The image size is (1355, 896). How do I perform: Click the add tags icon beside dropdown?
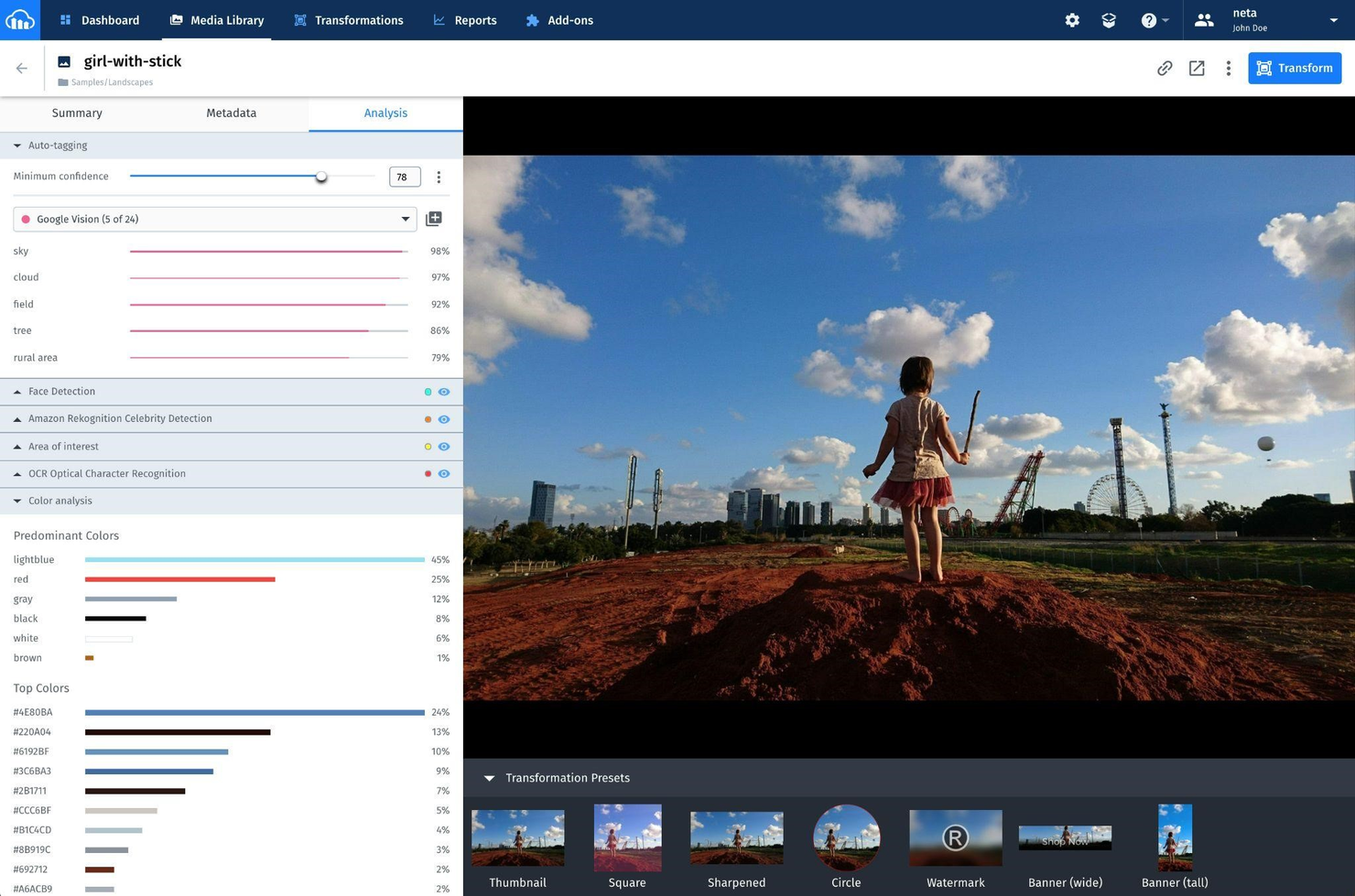coord(434,219)
